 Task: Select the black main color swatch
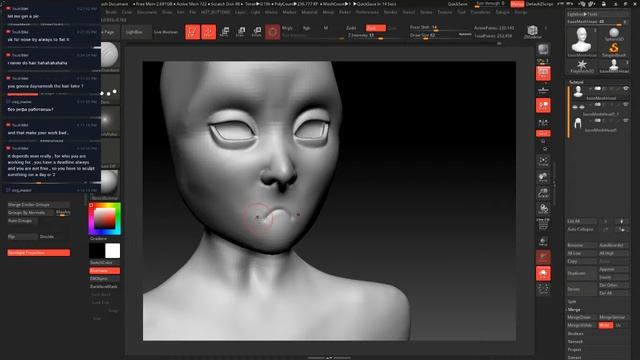point(97,251)
